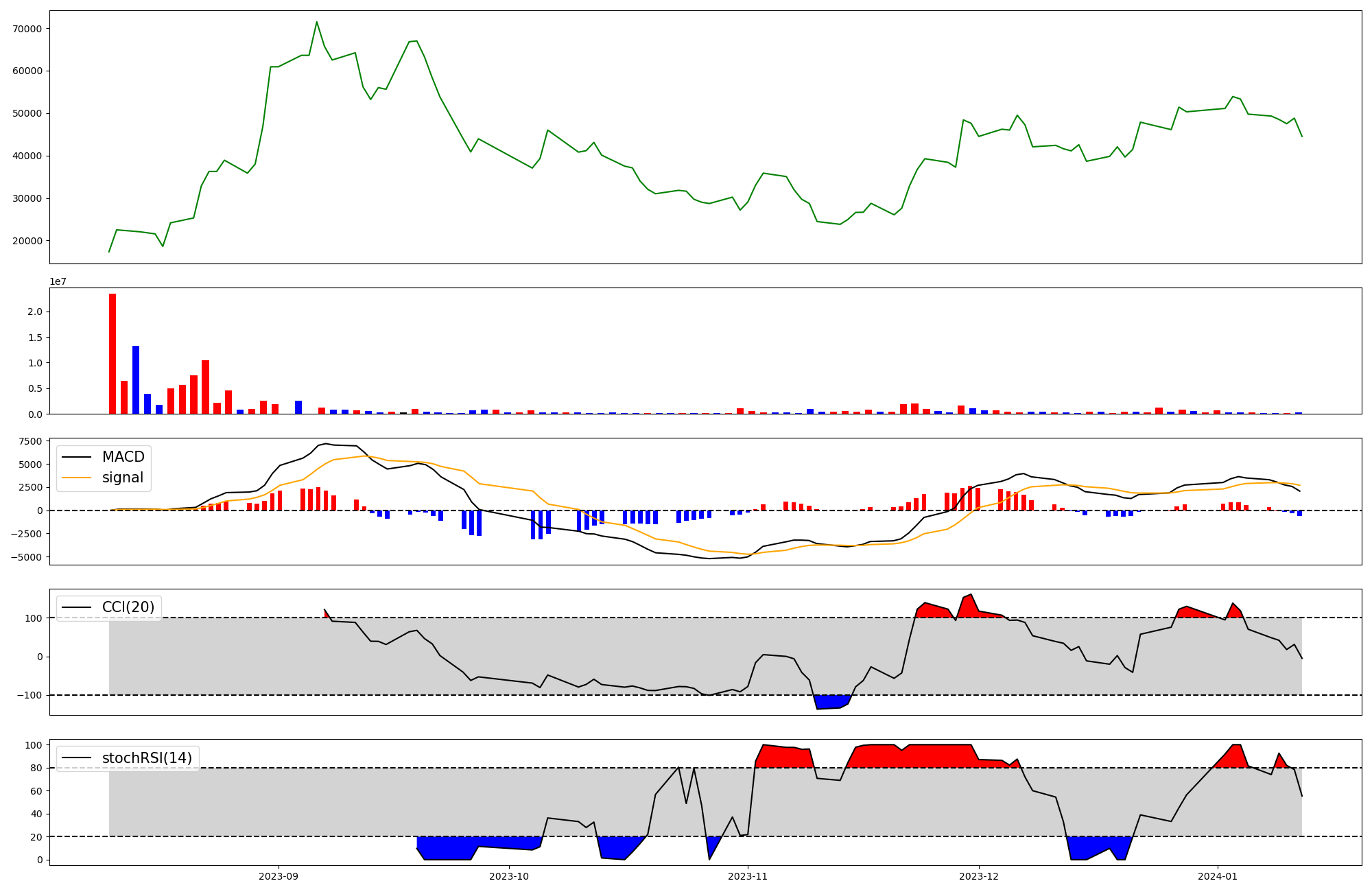The height and width of the screenshot is (892, 1372).
Task: Click the 20000 price axis label
Action: tap(27, 241)
